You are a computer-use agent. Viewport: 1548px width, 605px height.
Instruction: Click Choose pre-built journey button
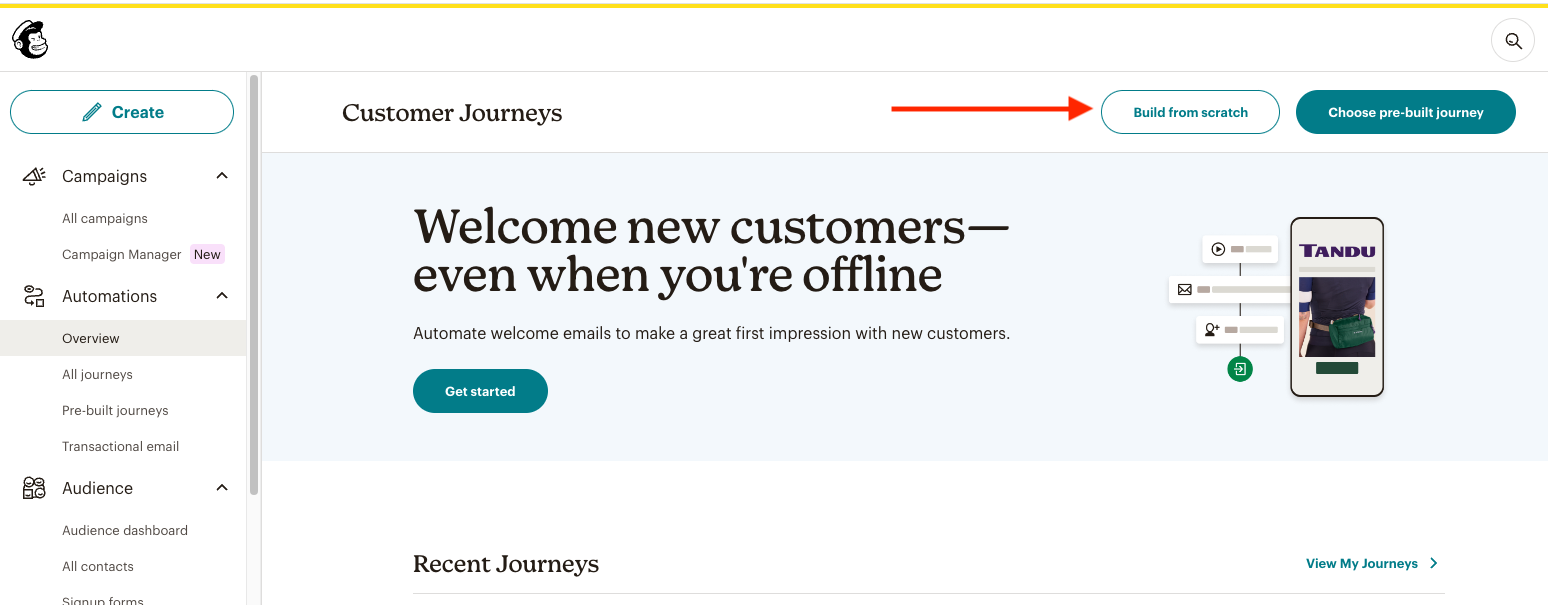click(x=1406, y=112)
